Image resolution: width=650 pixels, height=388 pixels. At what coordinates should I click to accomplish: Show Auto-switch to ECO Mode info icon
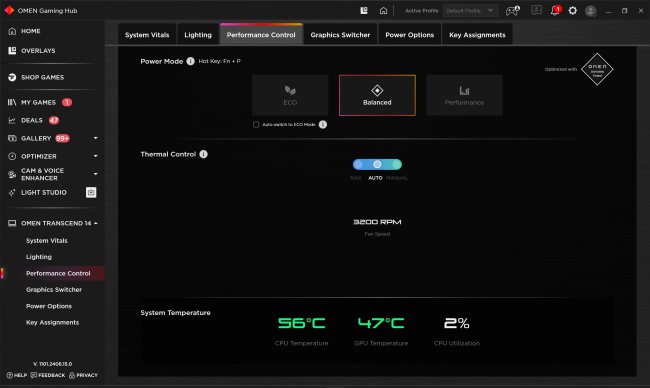click(323, 124)
